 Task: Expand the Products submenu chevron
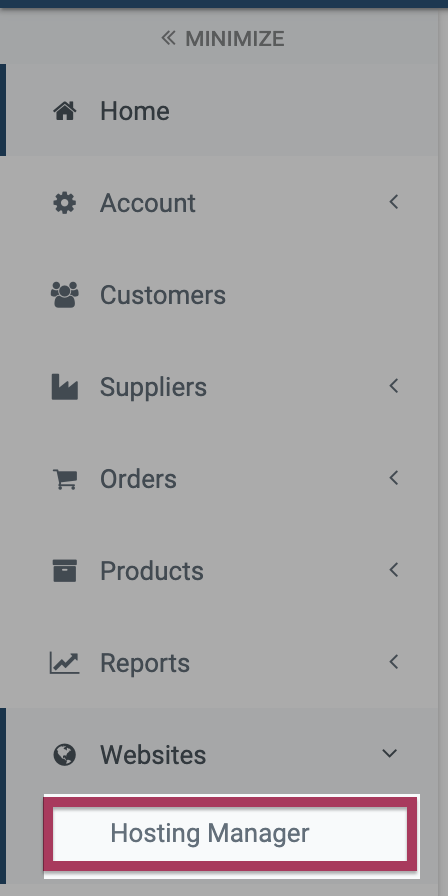(x=393, y=569)
